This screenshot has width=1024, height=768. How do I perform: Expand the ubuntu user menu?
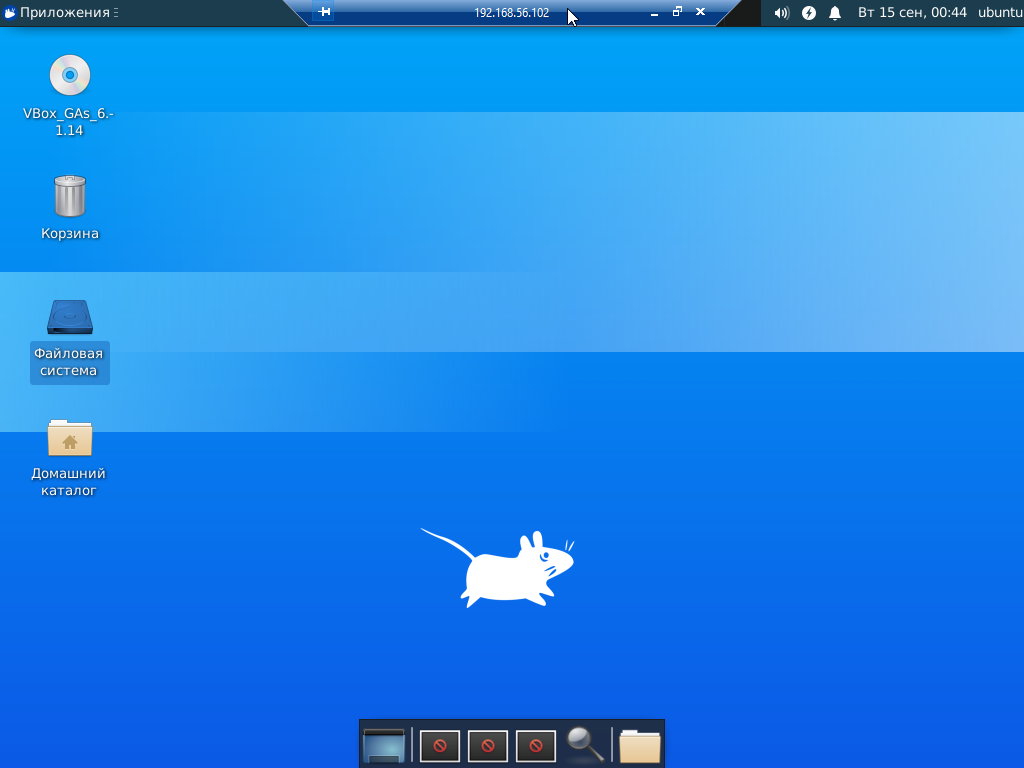(x=1000, y=13)
